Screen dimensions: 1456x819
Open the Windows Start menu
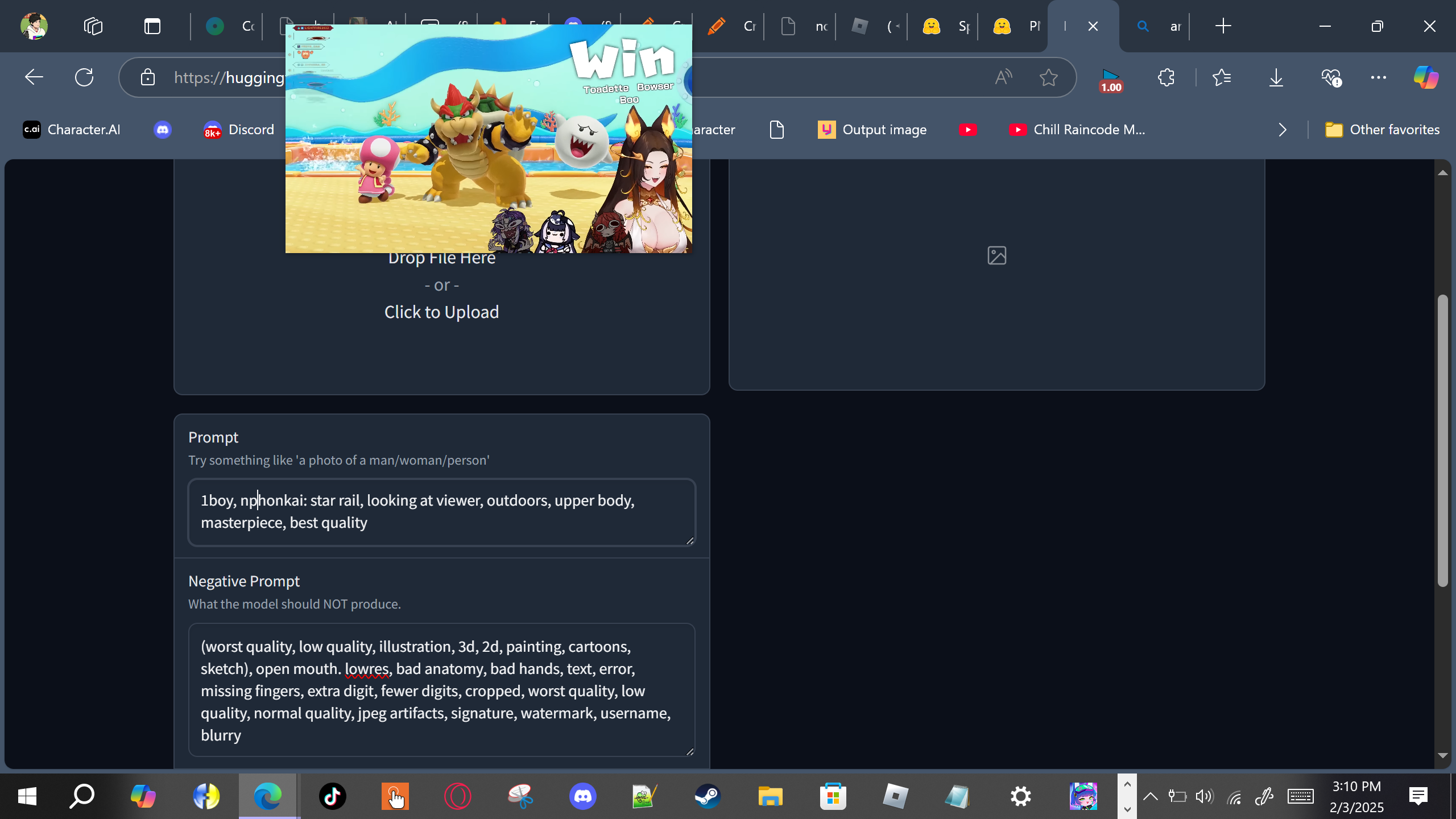coord(27,796)
